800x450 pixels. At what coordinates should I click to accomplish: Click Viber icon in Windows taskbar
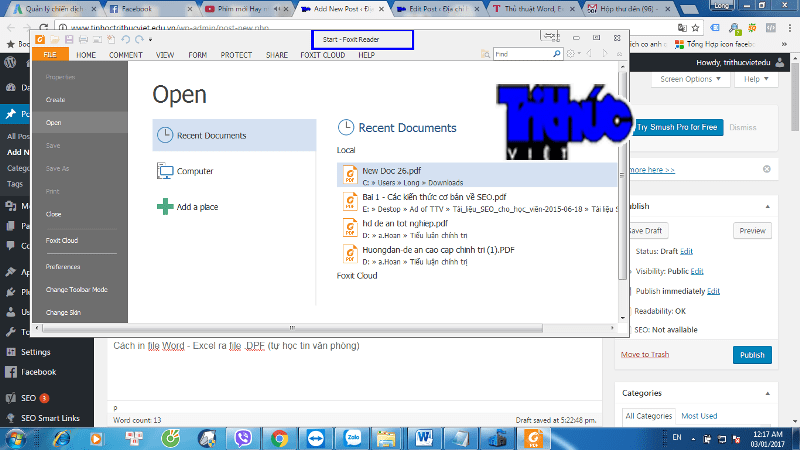243,438
